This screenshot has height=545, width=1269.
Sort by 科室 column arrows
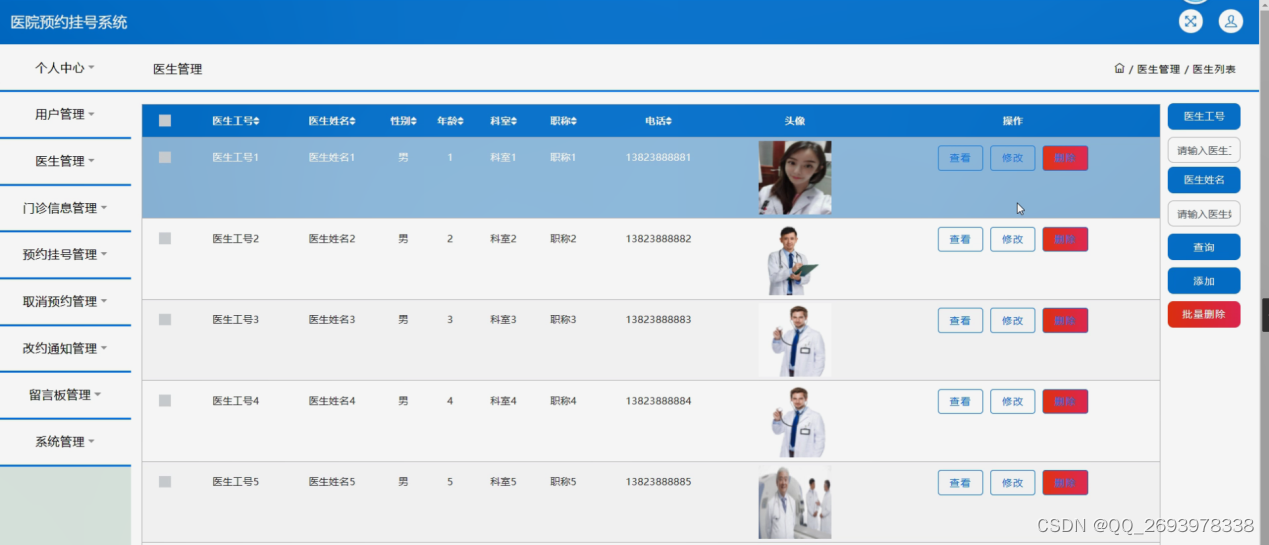point(514,121)
